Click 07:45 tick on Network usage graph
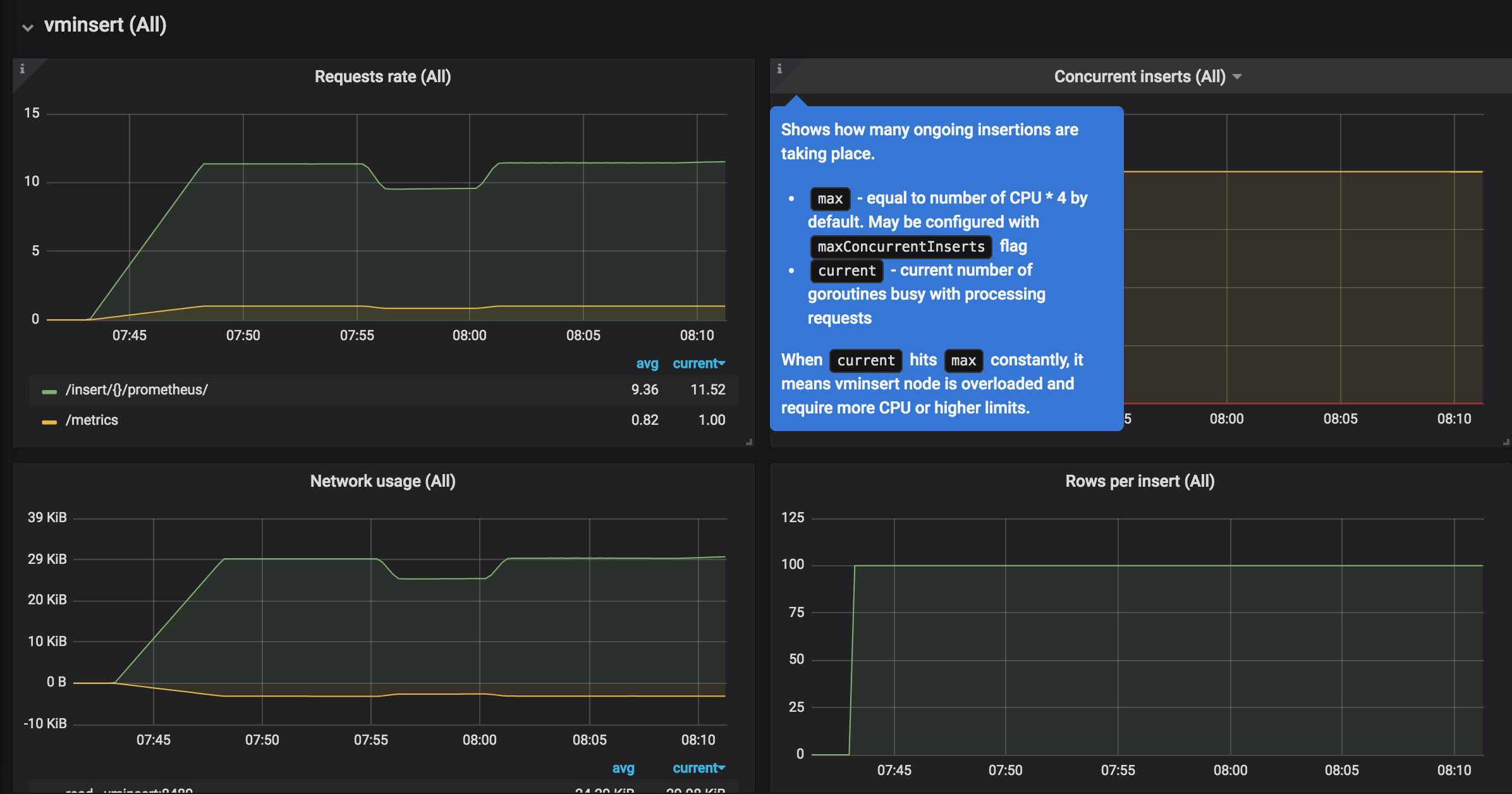 [154, 740]
